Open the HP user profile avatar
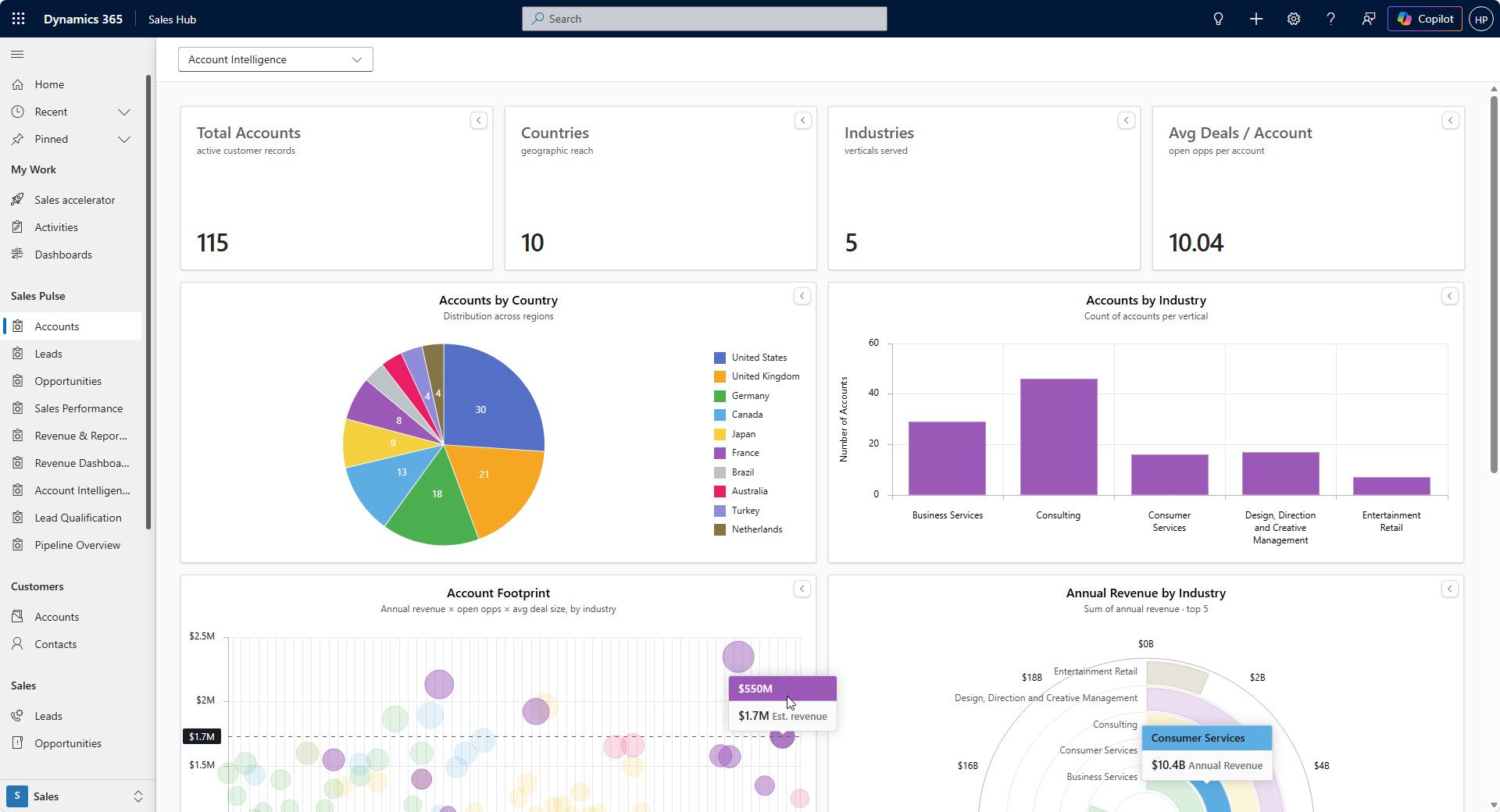1500x812 pixels. (x=1481, y=19)
